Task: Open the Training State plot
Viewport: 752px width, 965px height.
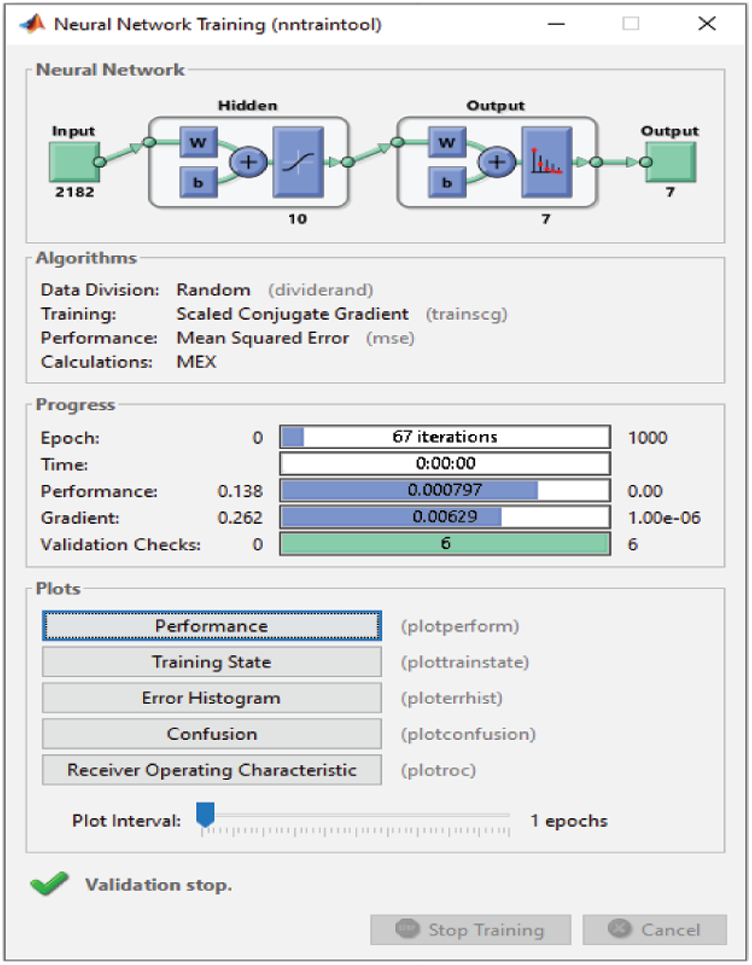Action: tap(211, 662)
